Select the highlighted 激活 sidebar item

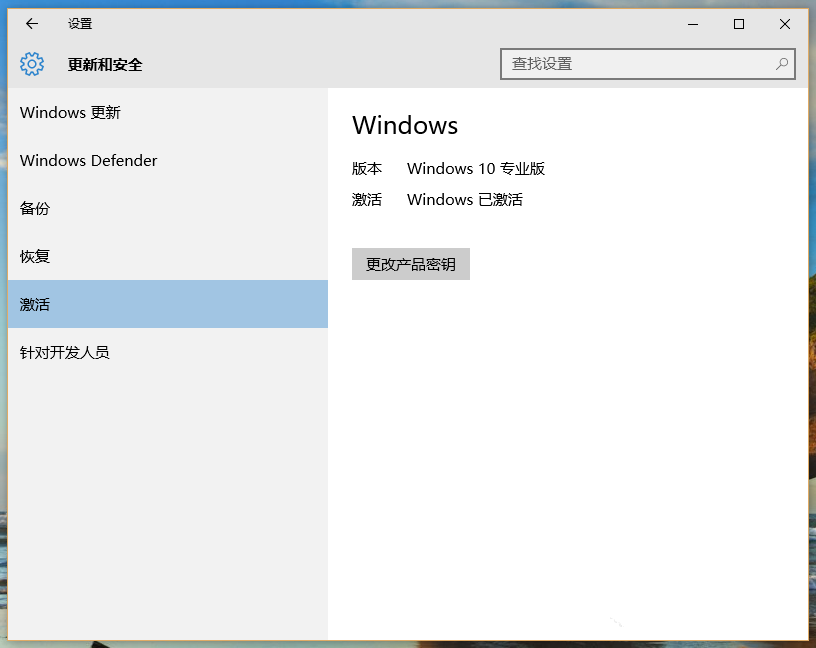tap(168, 304)
